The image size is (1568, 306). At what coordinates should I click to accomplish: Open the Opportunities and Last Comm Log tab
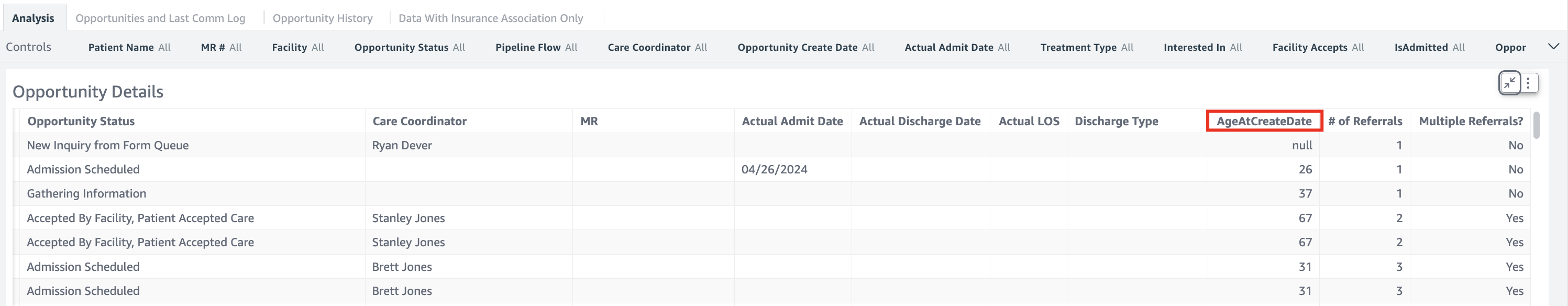pyautogui.click(x=160, y=18)
